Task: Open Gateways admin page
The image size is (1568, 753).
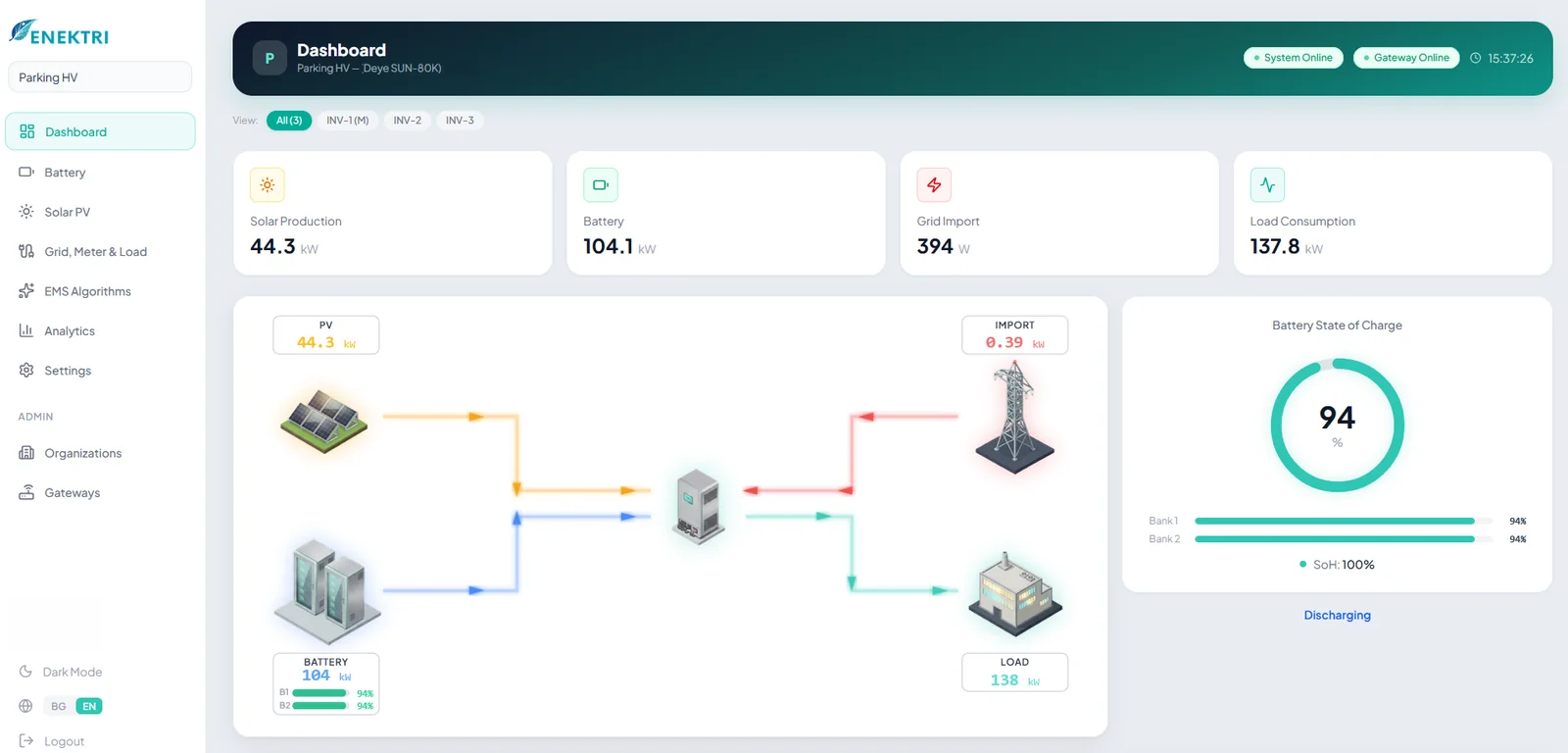Action: click(100, 493)
